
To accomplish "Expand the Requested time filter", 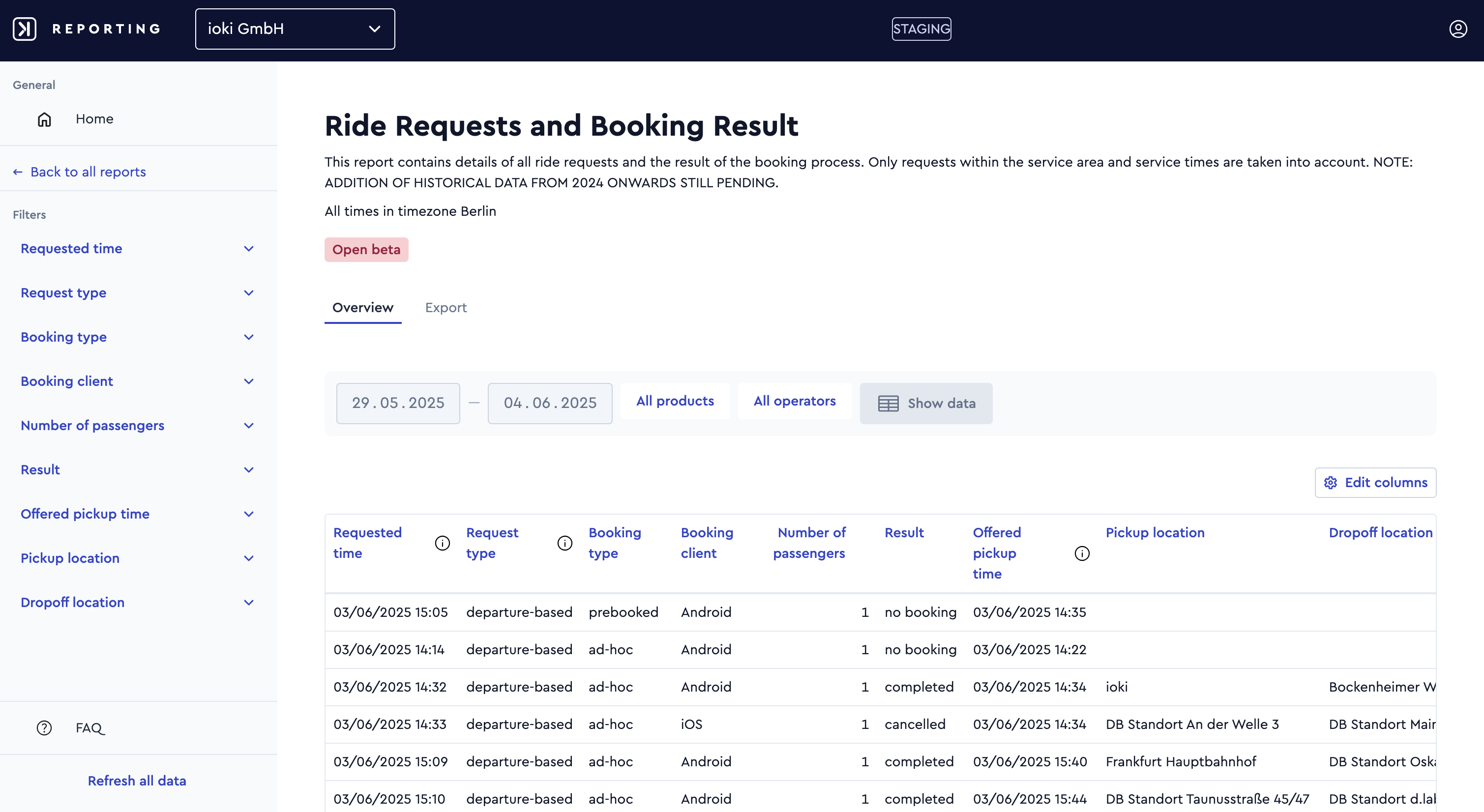I will pos(138,249).
